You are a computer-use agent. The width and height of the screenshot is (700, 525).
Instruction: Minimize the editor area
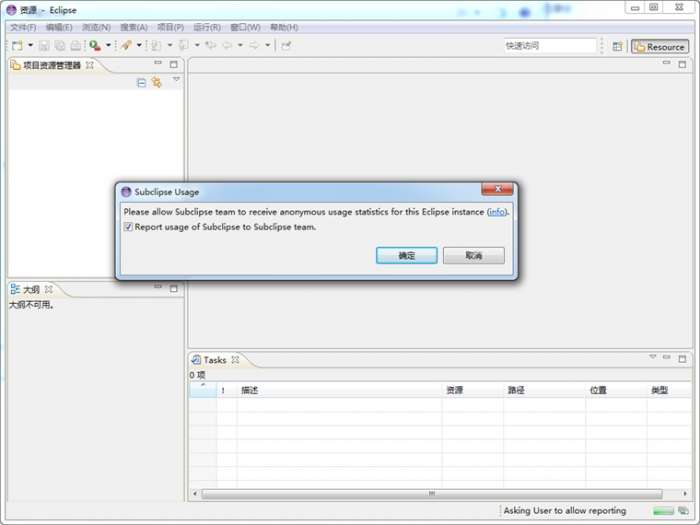click(667, 63)
